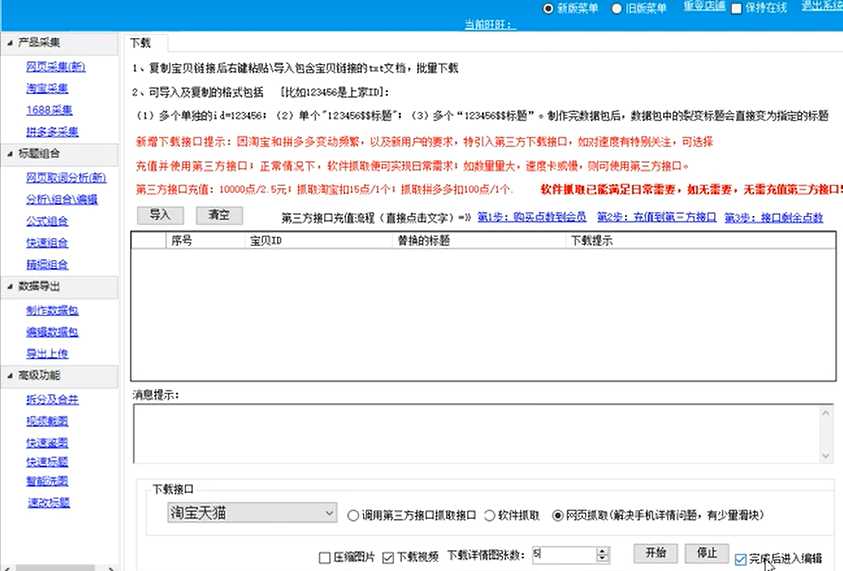Viewport: 843px width, 571px height.
Task: Choose the 软件抓取 radio option
Action: (490, 515)
